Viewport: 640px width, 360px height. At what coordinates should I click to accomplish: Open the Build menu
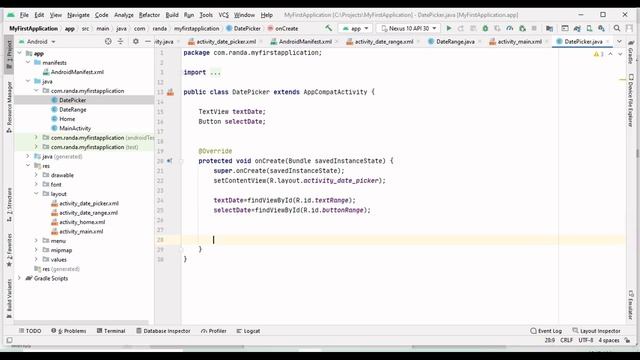(x=172, y=15)
